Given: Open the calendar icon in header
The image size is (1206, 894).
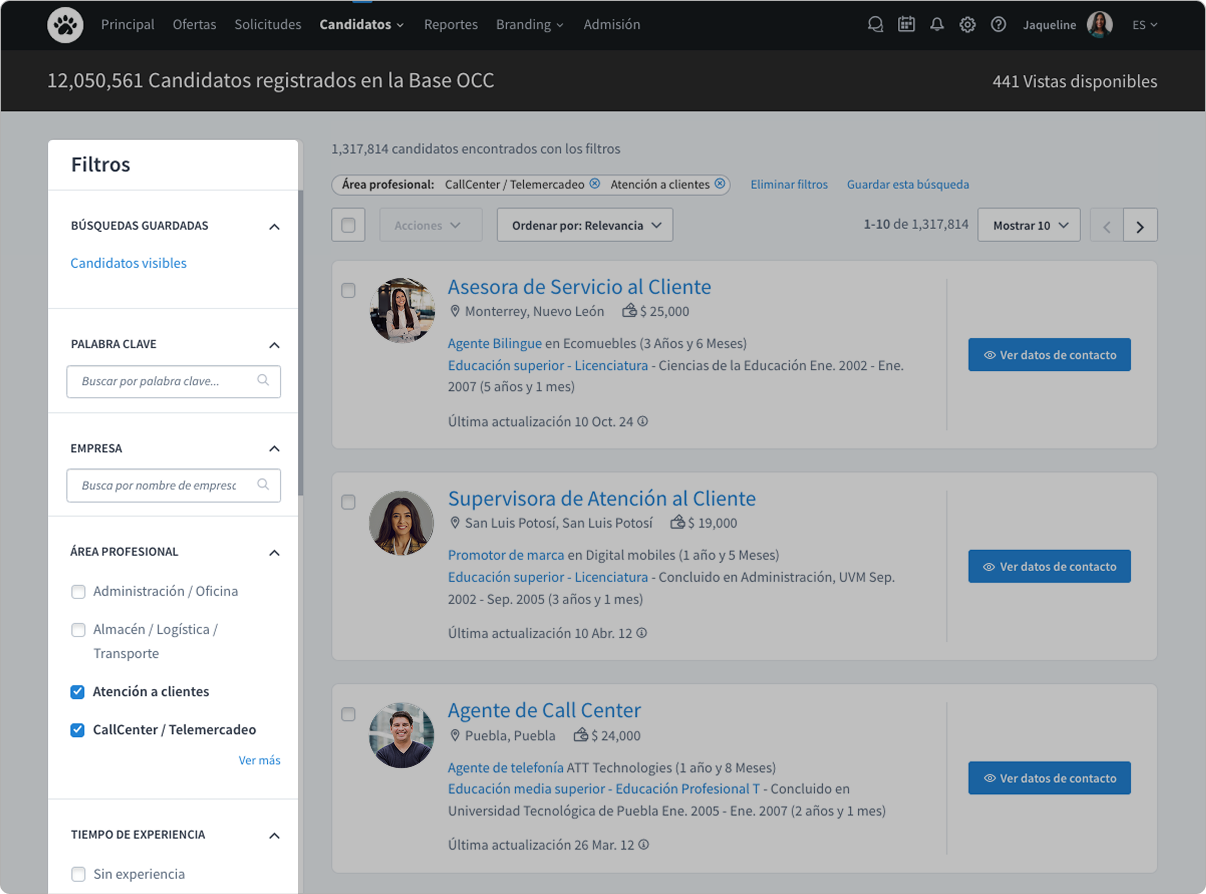Looking at the screenshot, I should tap(906, 25).
